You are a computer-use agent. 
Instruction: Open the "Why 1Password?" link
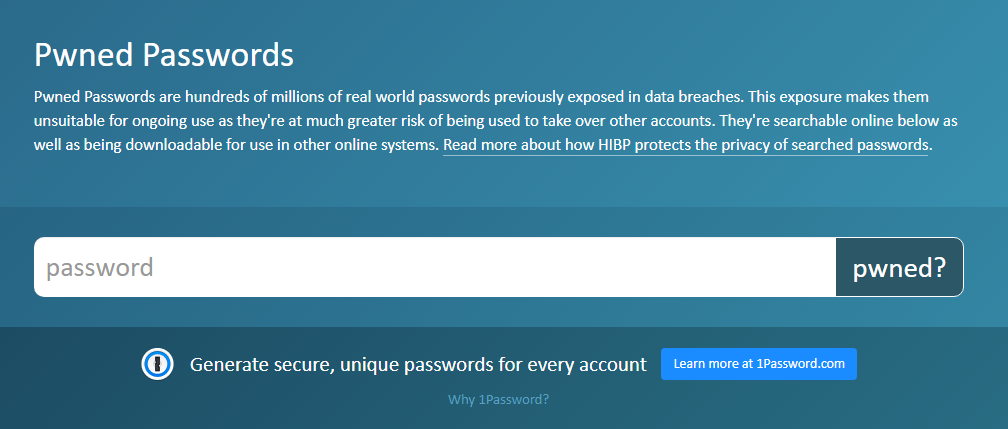[498, 399]
